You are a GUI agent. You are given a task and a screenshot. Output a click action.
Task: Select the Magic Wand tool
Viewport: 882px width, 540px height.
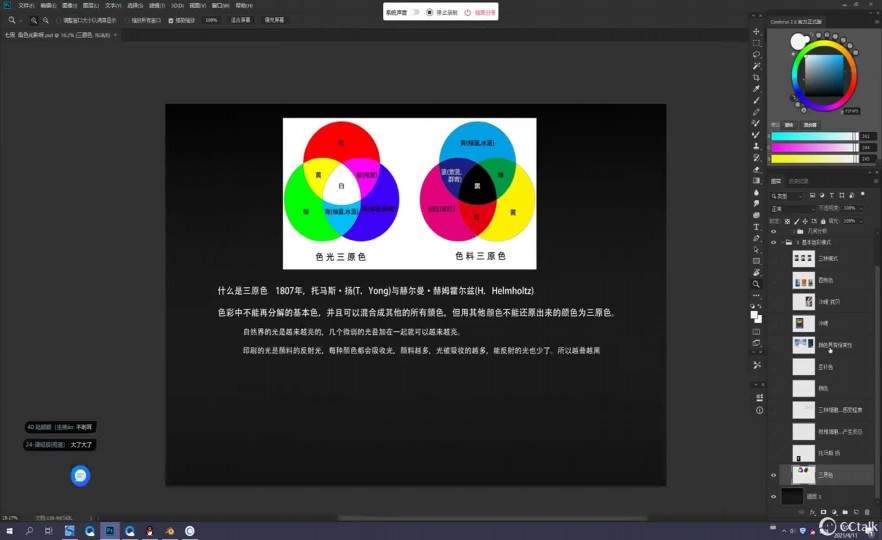[x=757, y=66]
